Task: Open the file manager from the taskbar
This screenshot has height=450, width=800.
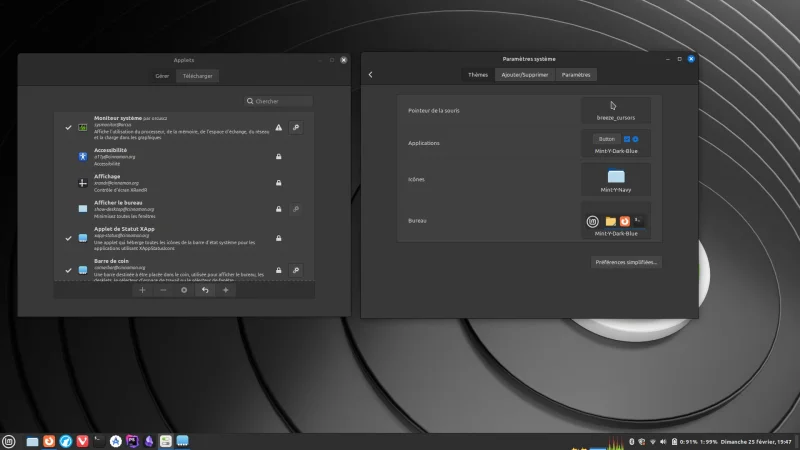Action: pyautogui.click(x=32, y=441)
